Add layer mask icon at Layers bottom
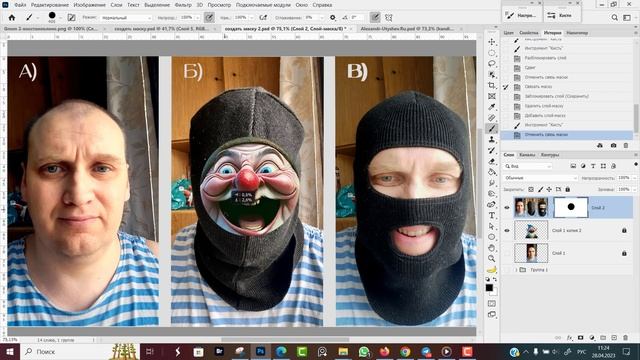Viewport: 640px width, 360px height. point(580,338)
